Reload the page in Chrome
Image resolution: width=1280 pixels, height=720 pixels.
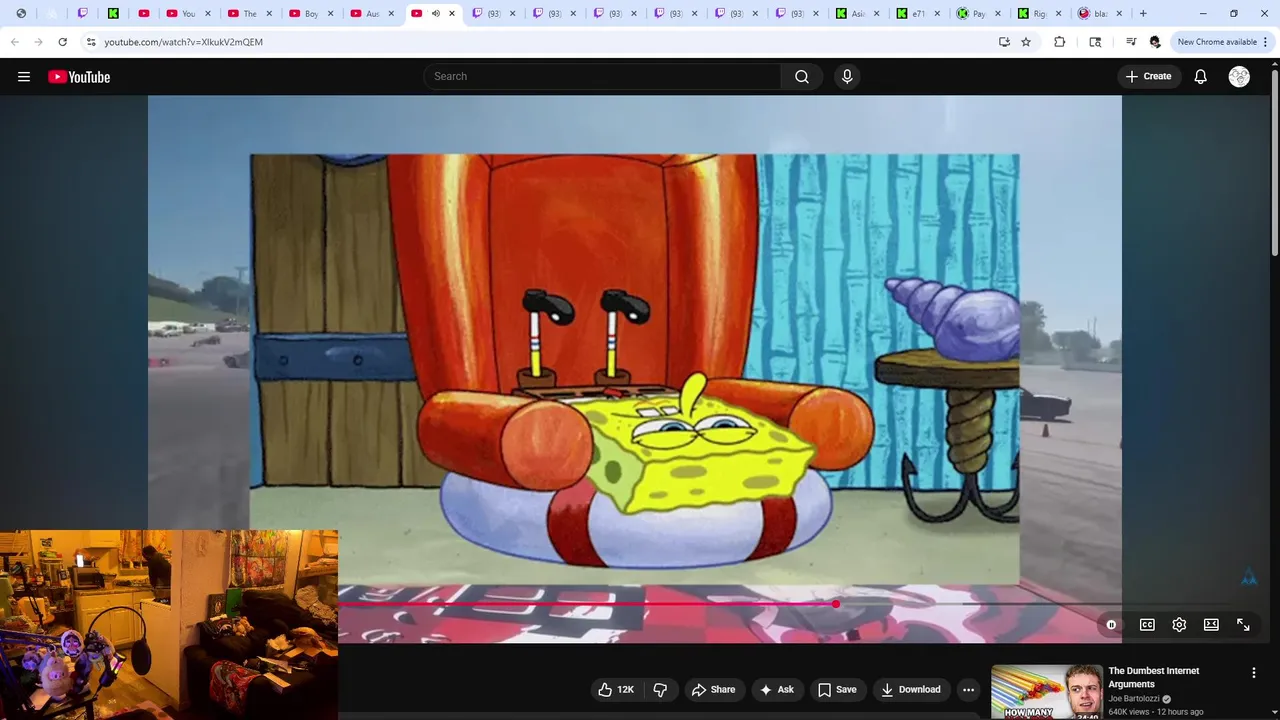pyautogui.click(x=62, y=42)
